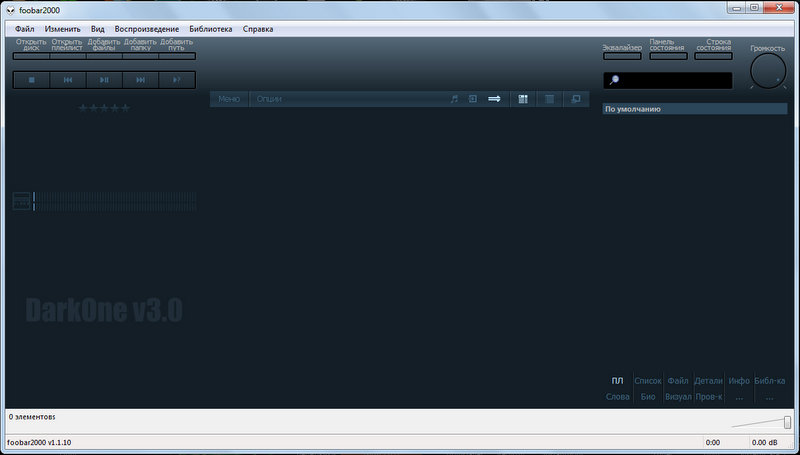The width and height of the screenshot is (800, 455).
Task: Open the Воспроизведение menu
Action: (x=147, y=29)
